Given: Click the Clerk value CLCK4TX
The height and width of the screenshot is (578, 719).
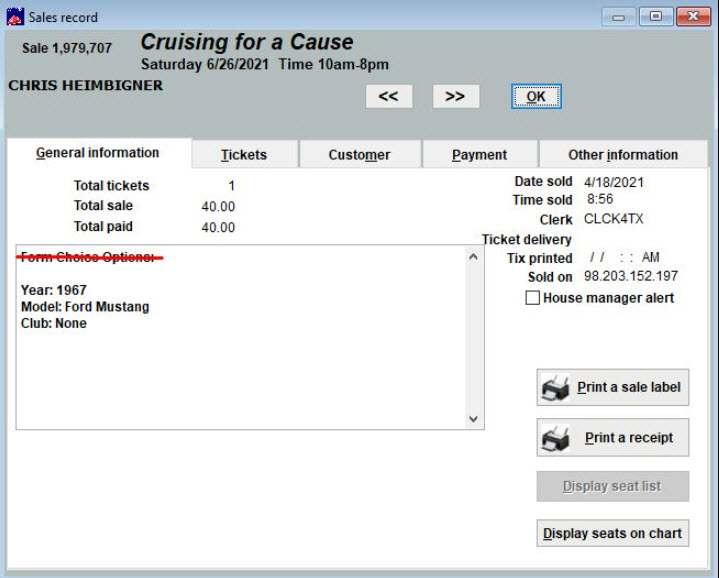Looking at the screenshot, I should tap(614, 219).
